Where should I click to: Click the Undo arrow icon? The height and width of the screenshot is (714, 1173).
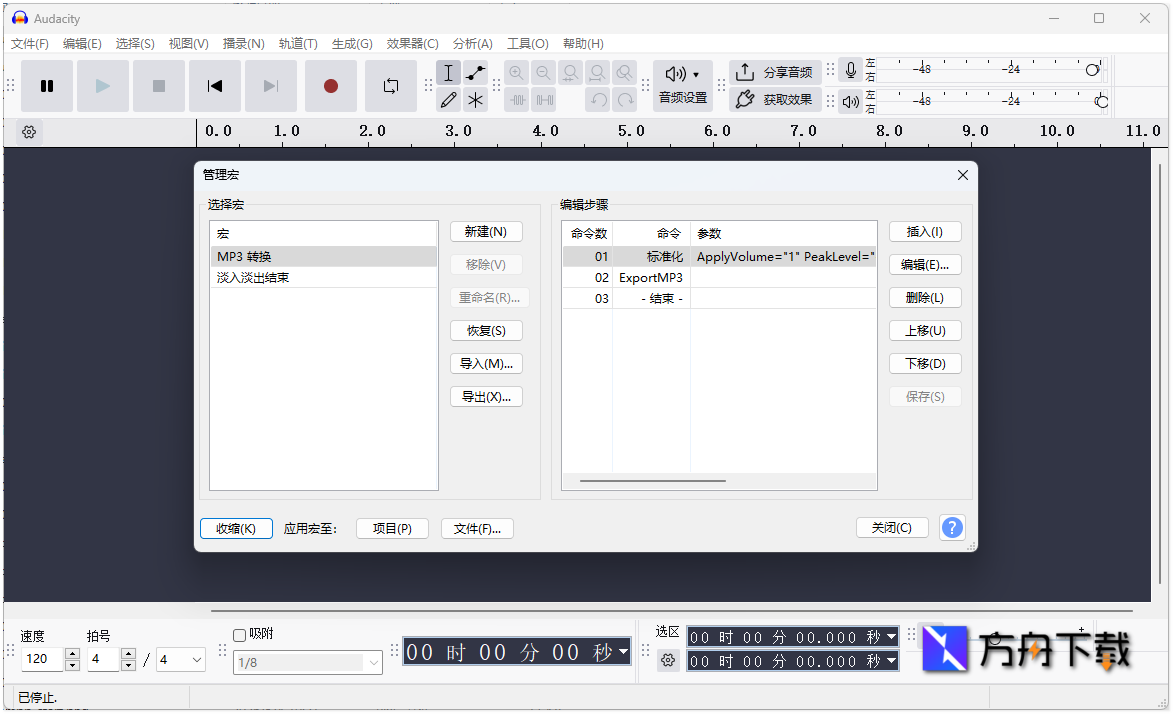[598, 100]
